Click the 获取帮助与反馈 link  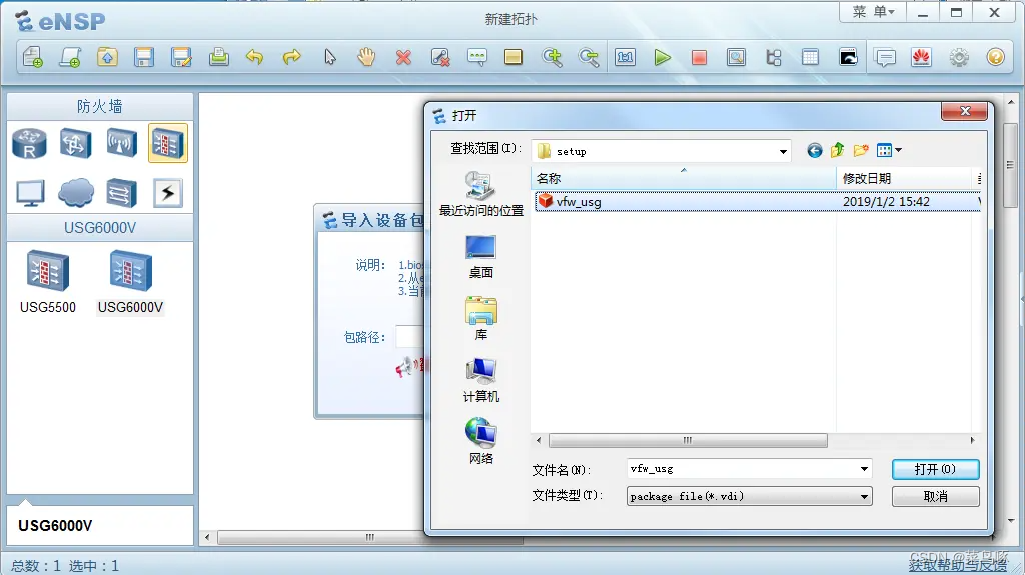pos(958,565)
